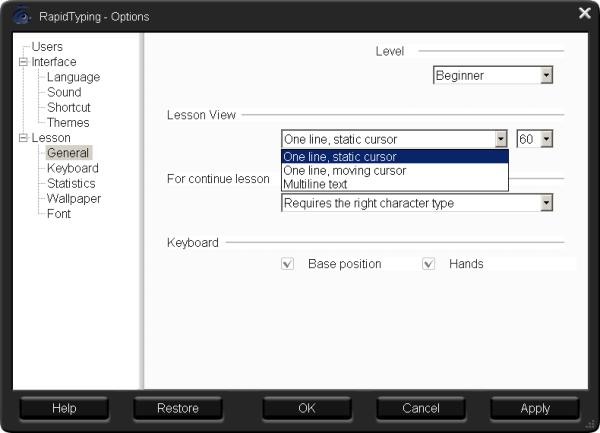This screenshot has height=433, width=600.
Task: Collapse the Lesson tree node
Action: pos(23,138)
